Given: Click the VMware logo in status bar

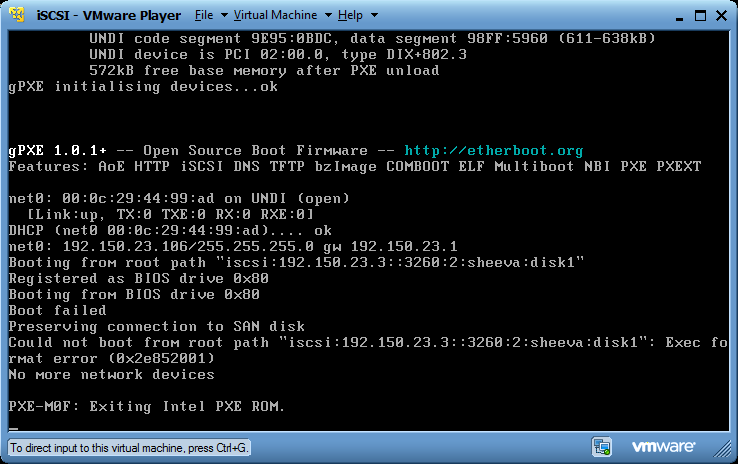Looking at the screenshot, I should pos(661,446).
